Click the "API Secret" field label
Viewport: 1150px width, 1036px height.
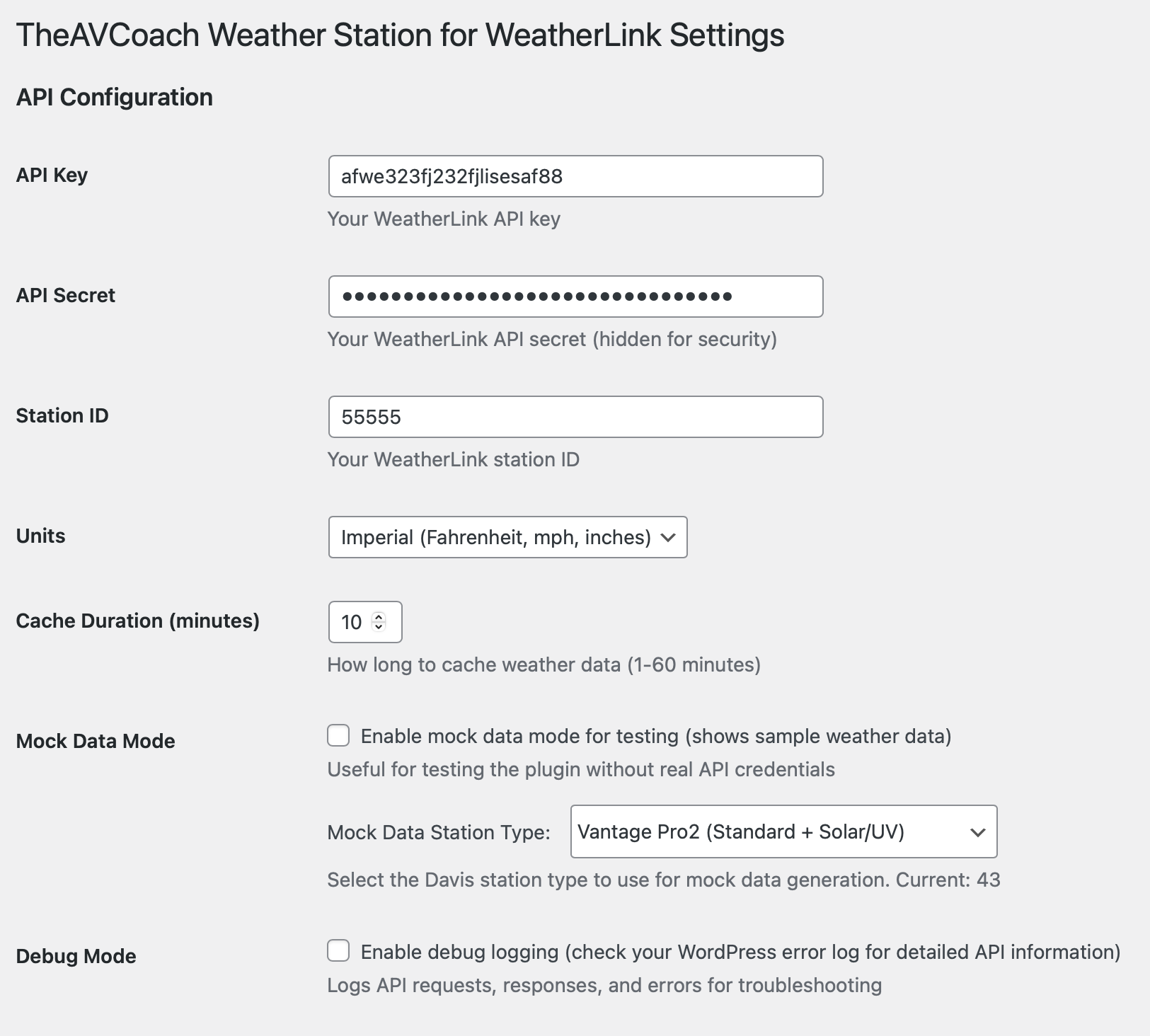pos(65,295)
